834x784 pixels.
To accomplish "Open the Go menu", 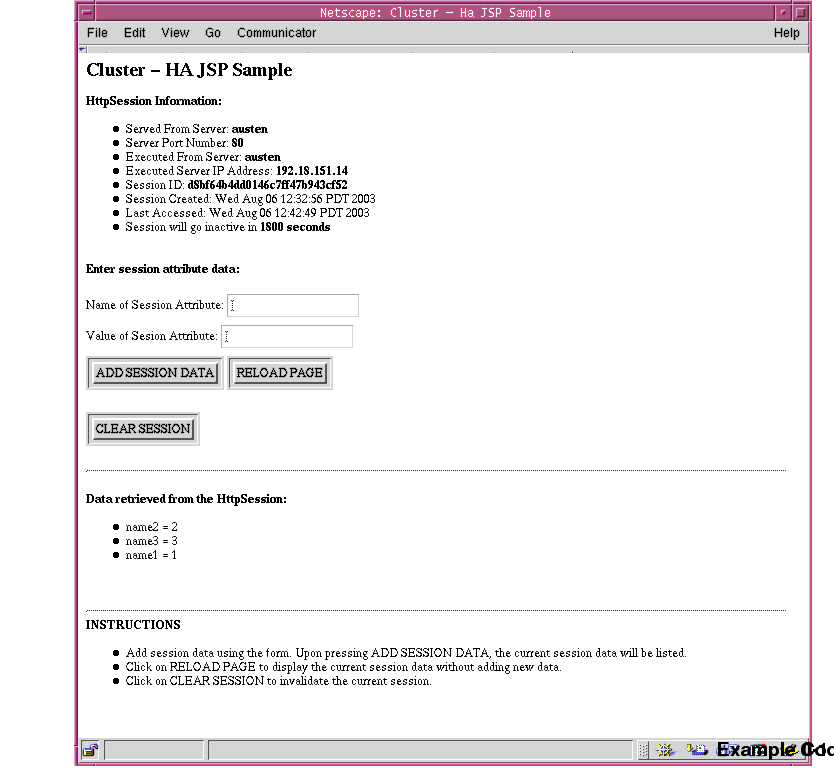I will (212, 32).
